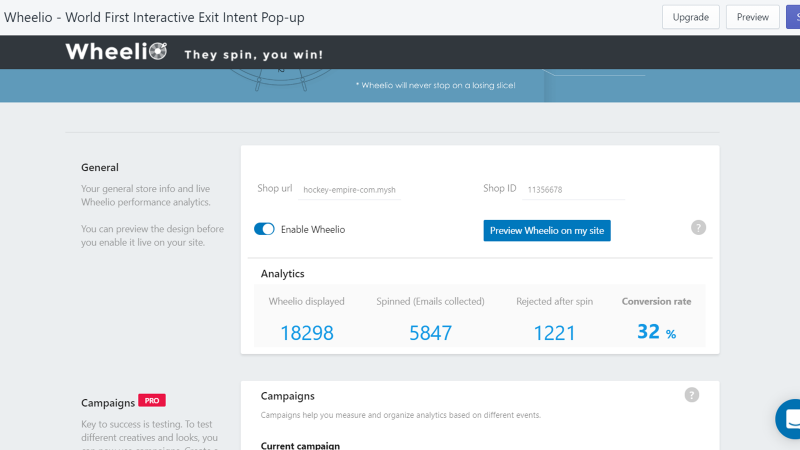Click the PRO badge next to Campaigns
The image size is (800, 450).
pyautogui.click(x=152, y=401)
